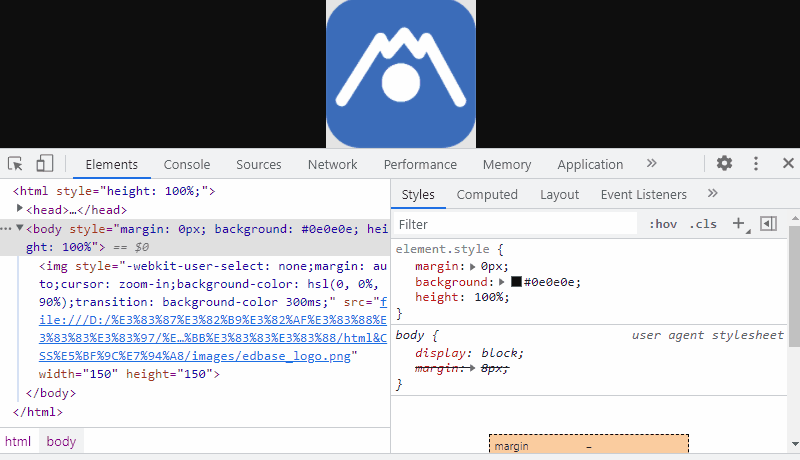Open the .cls class editor
The height and width of the screenshot is (460, 800).
pos(703,224)
